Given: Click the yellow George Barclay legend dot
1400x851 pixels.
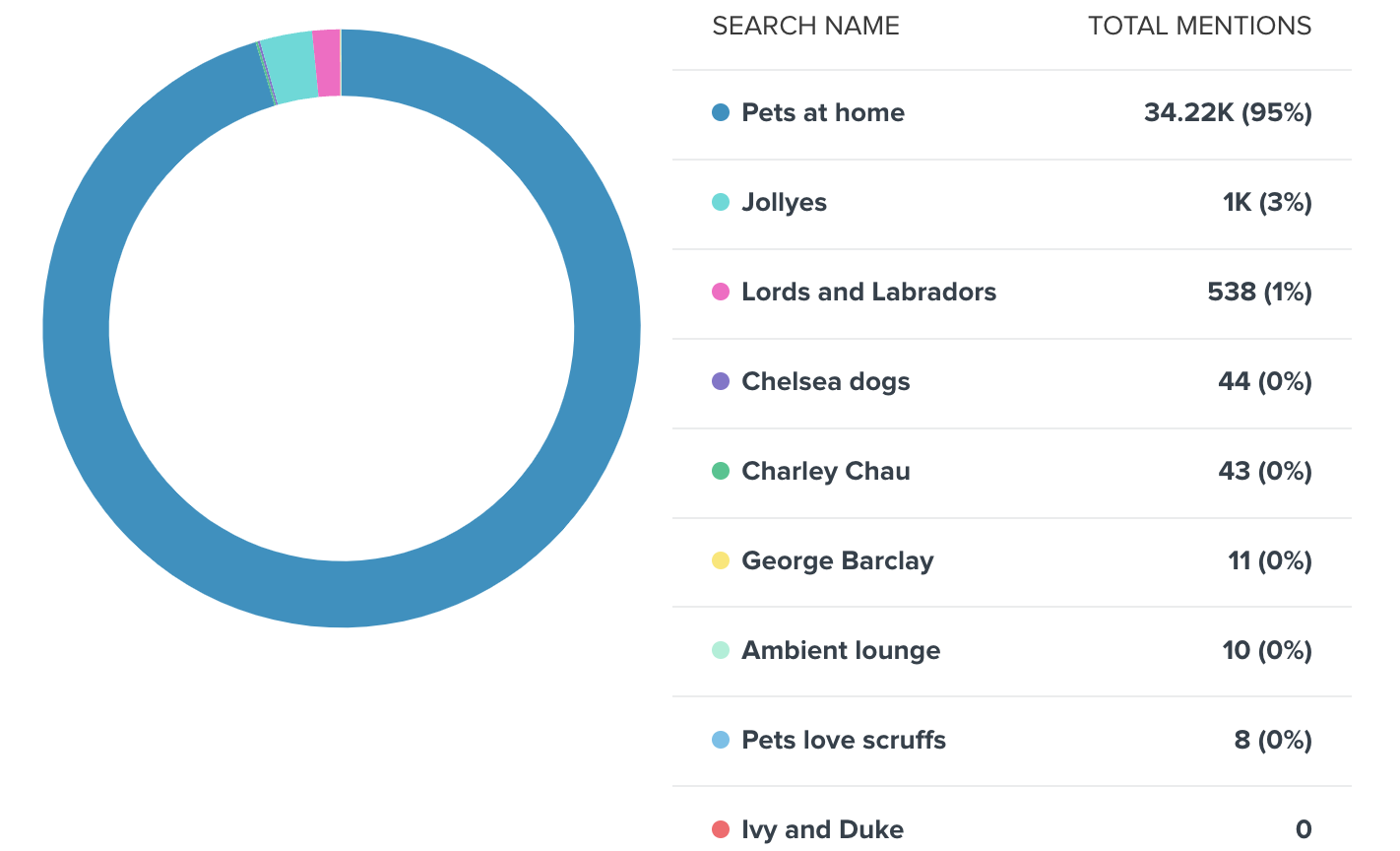Looking at the screenshot, I should coord(721,560).
